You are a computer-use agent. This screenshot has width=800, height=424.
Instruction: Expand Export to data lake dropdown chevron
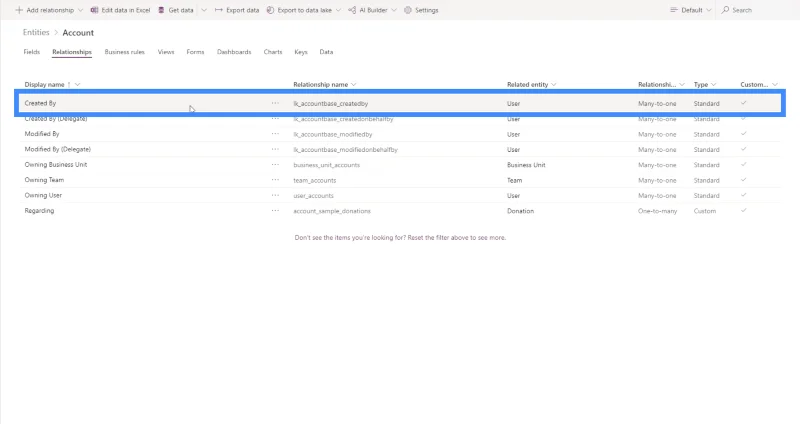click(338, 10)
